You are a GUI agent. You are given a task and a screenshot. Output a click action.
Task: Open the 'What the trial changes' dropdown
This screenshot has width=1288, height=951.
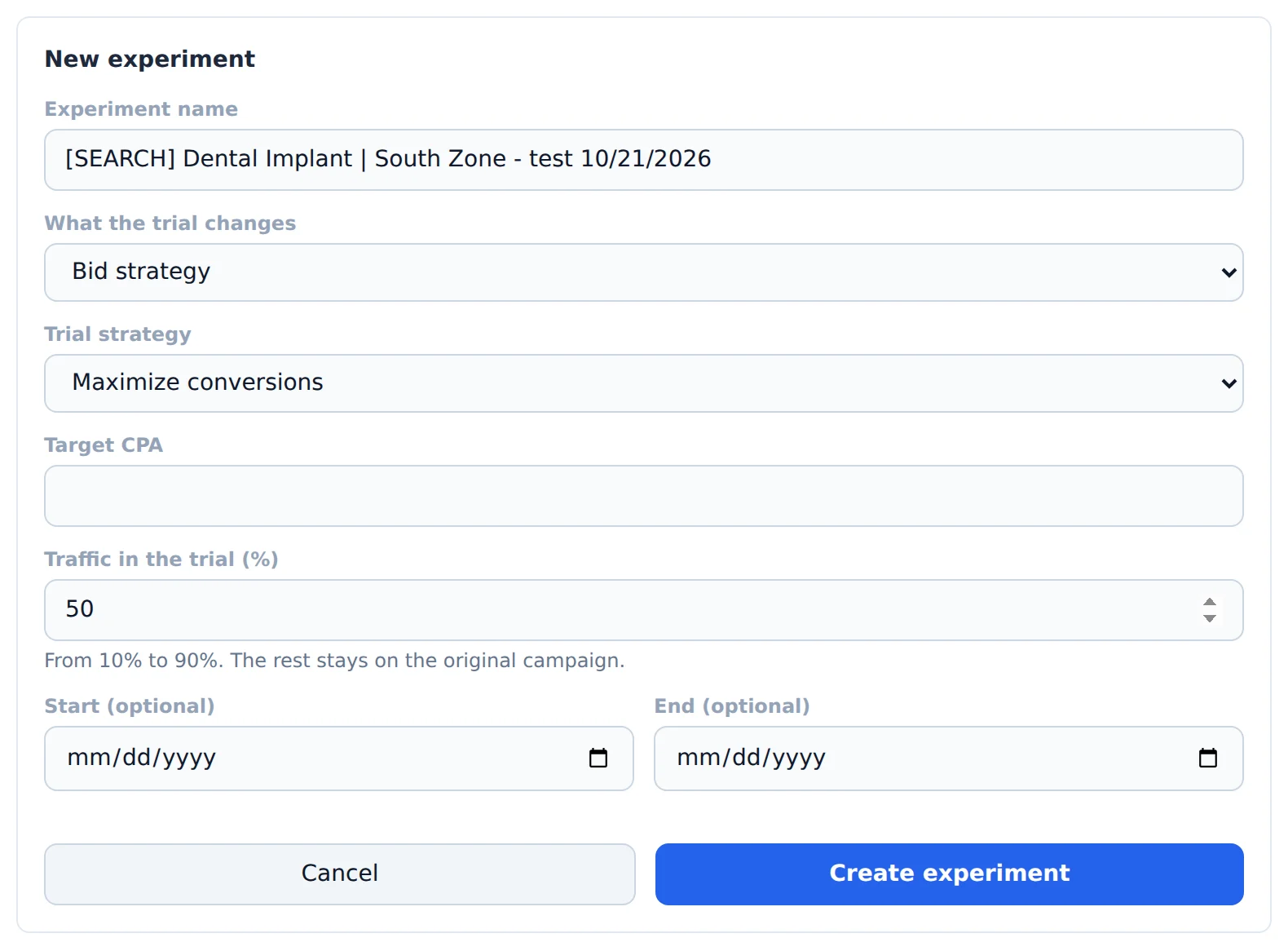click(644, 272)
